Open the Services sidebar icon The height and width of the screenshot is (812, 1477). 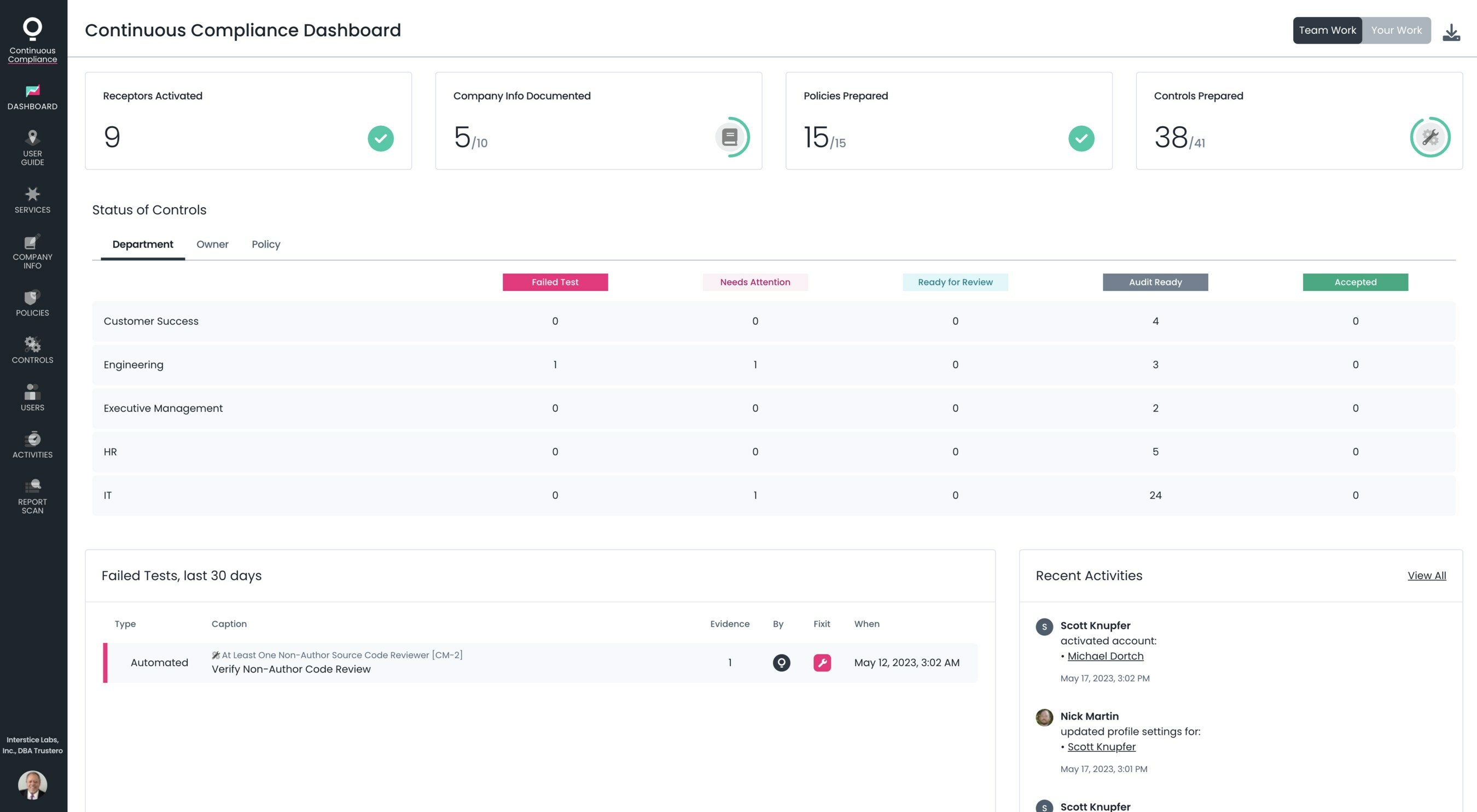pos(33,194)
